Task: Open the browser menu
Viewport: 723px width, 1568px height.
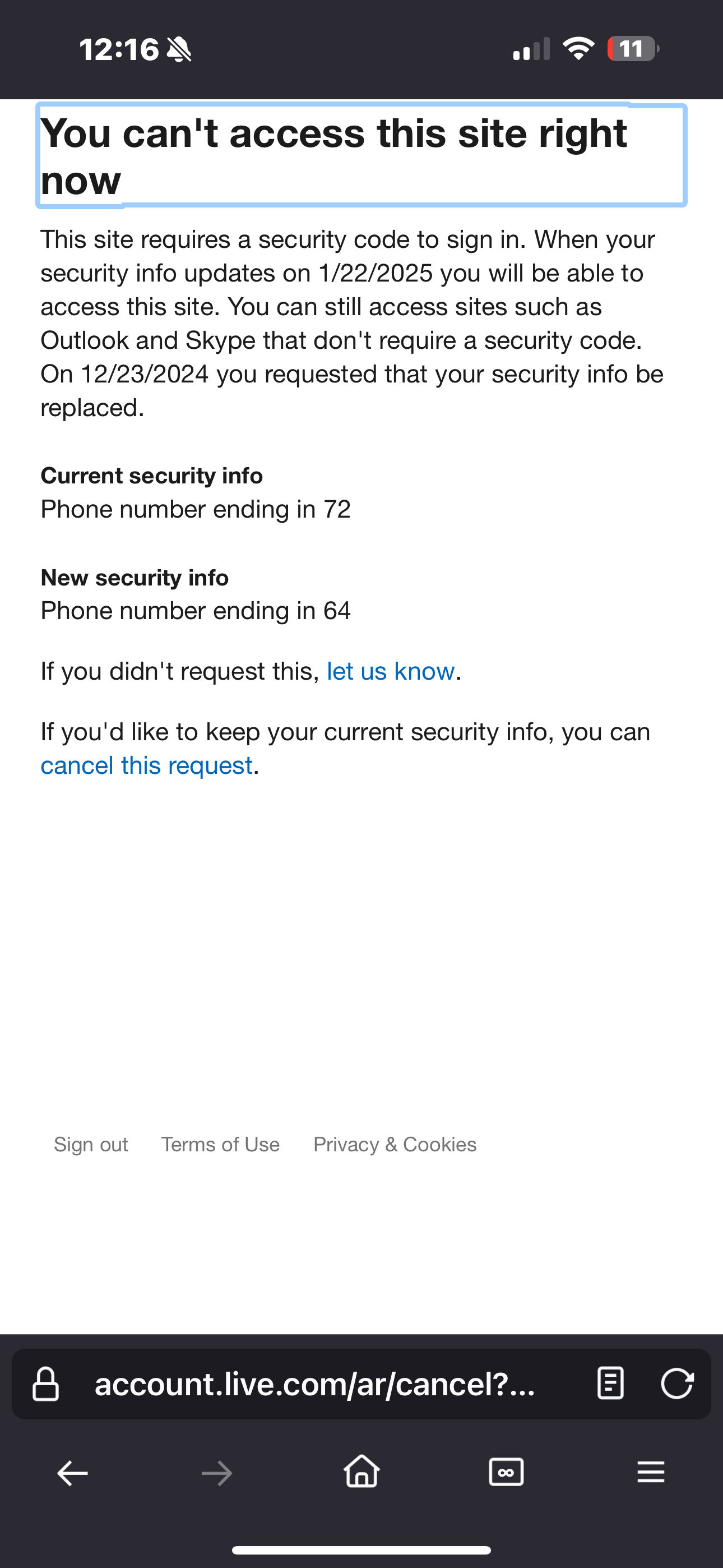Action: tap(651, 1473)
